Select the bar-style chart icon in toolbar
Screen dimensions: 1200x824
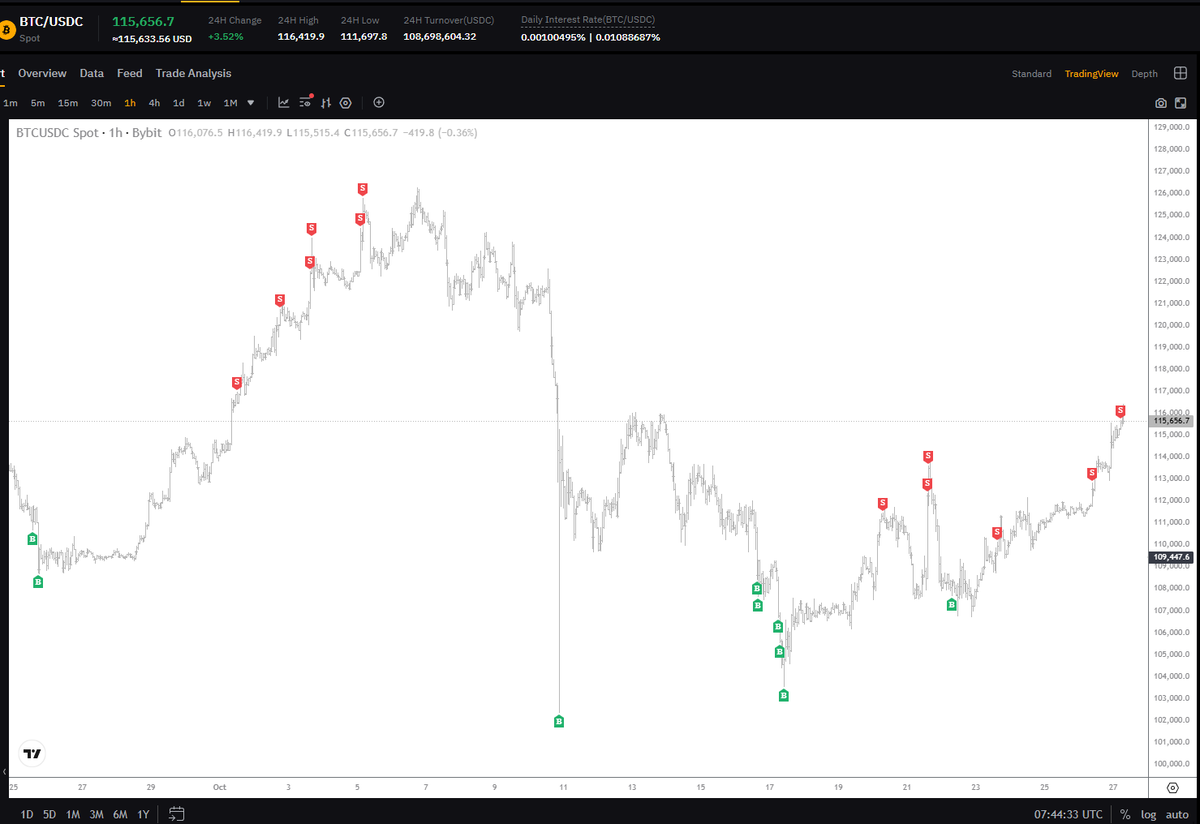(326, 102)
